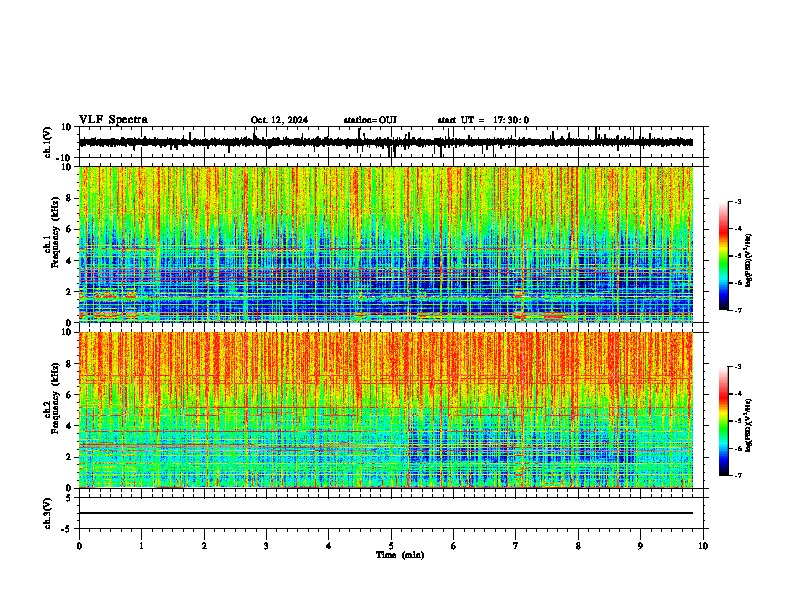
Task: Click time axis tick label "0"
Action: click(79, 546)
